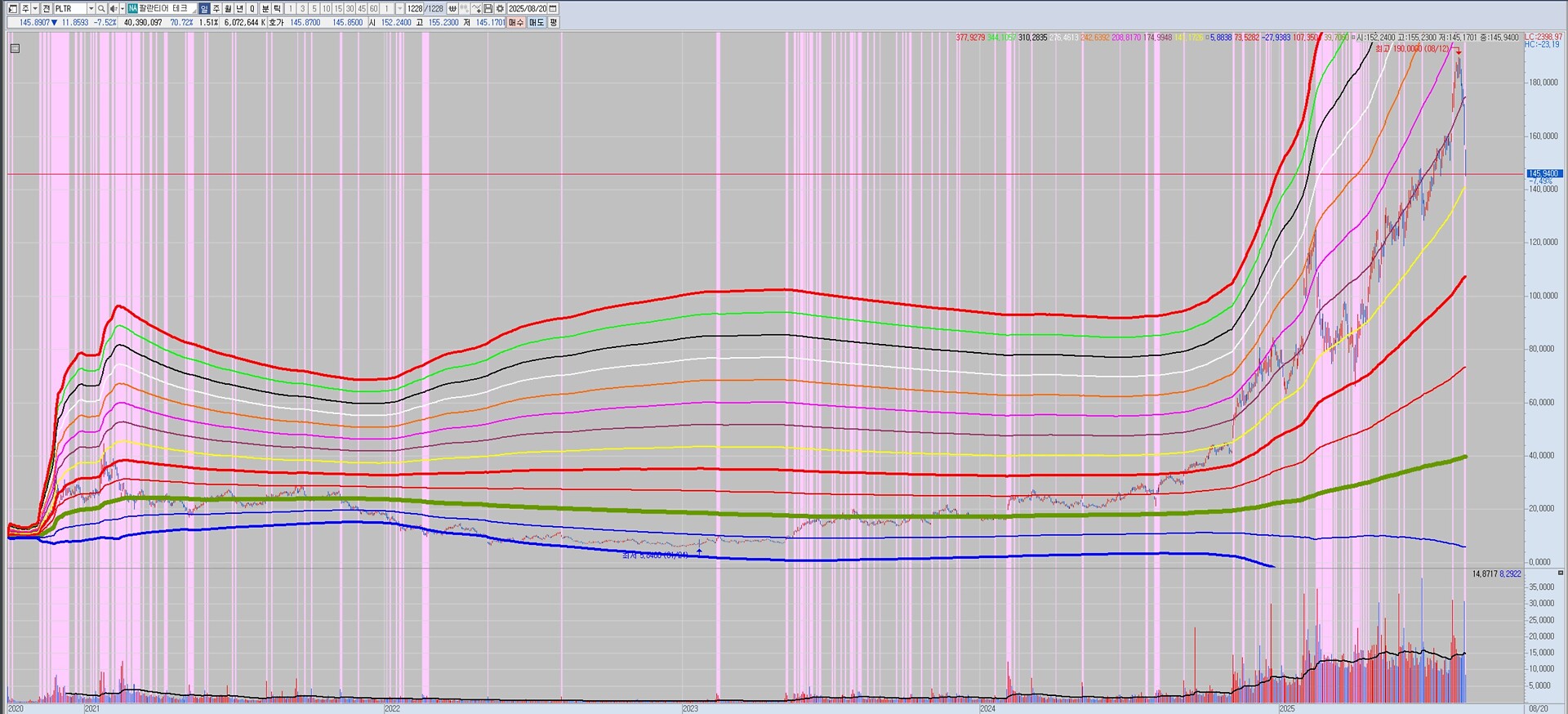
Task: Add an indicator line with chart-plus icon
Action: click(477, 8)
